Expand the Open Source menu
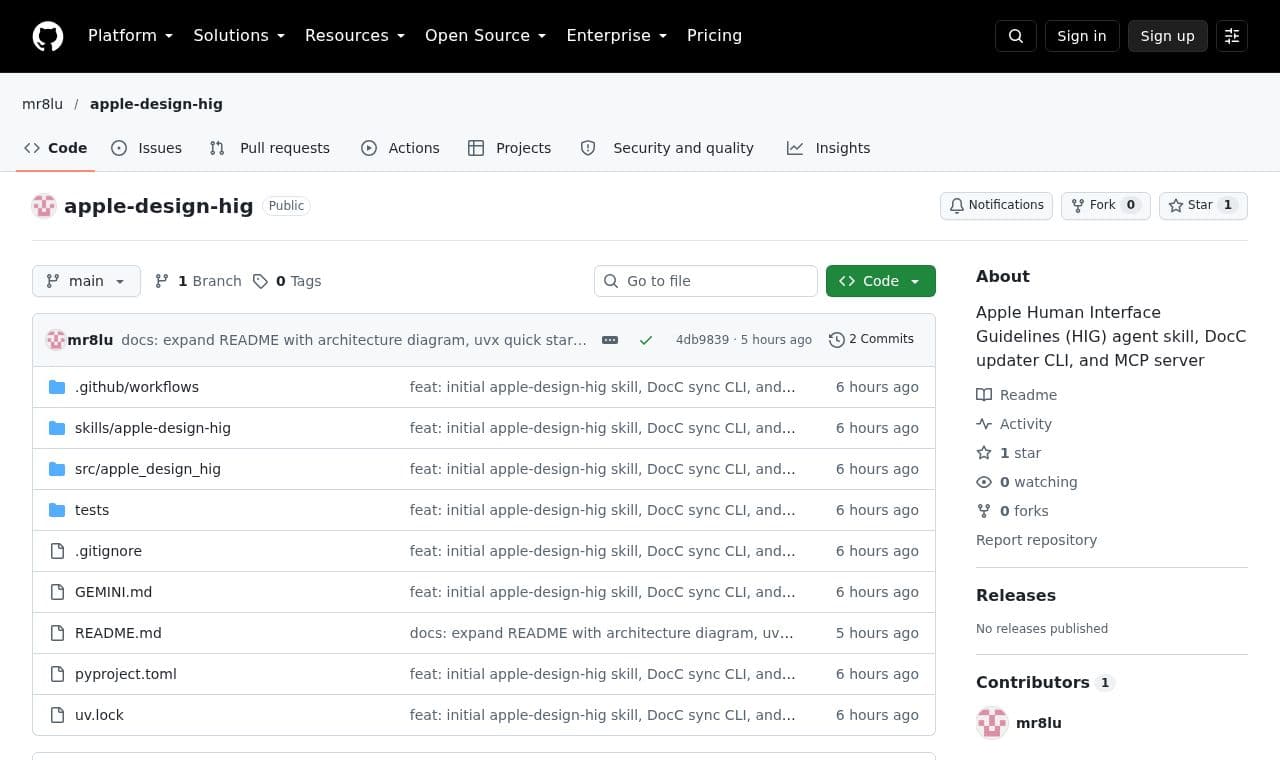This screenshot has height=760, width=1280. pyautogui.click(x=486, y=36)
